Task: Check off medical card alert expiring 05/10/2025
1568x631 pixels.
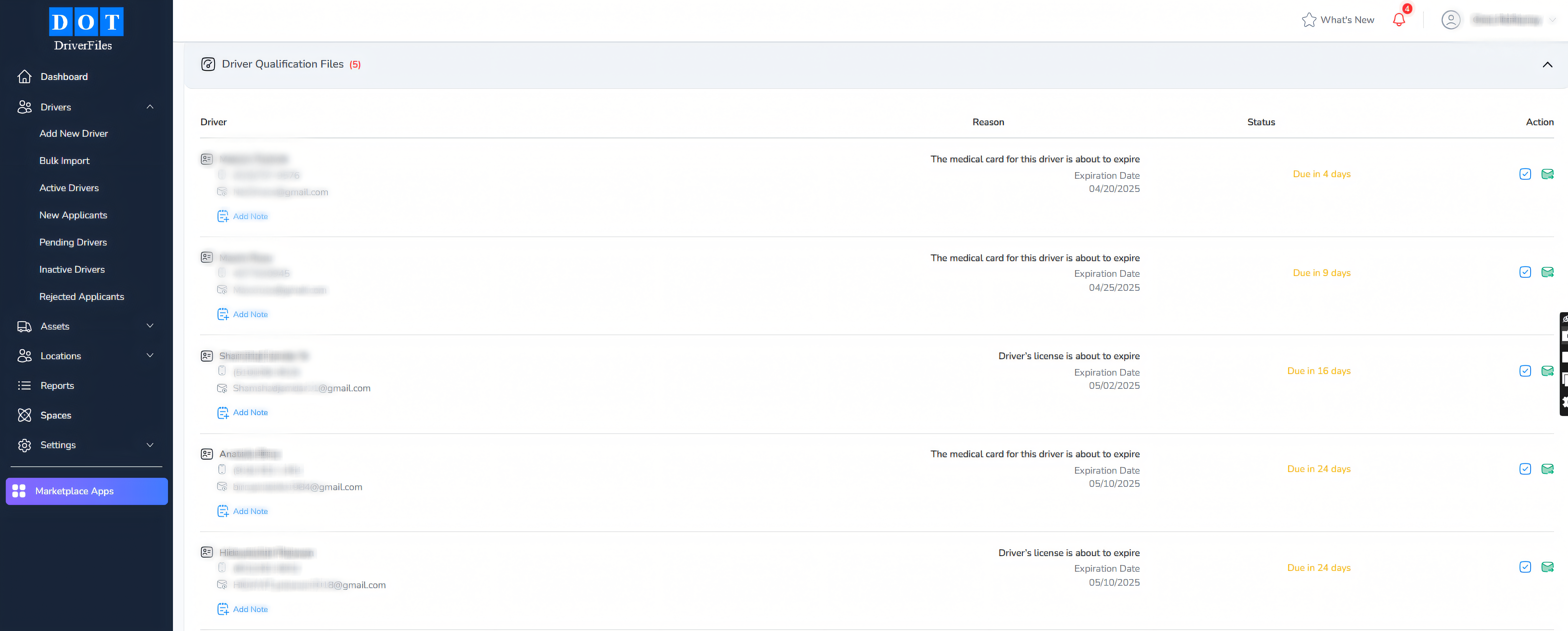Action: (1525, 469)
